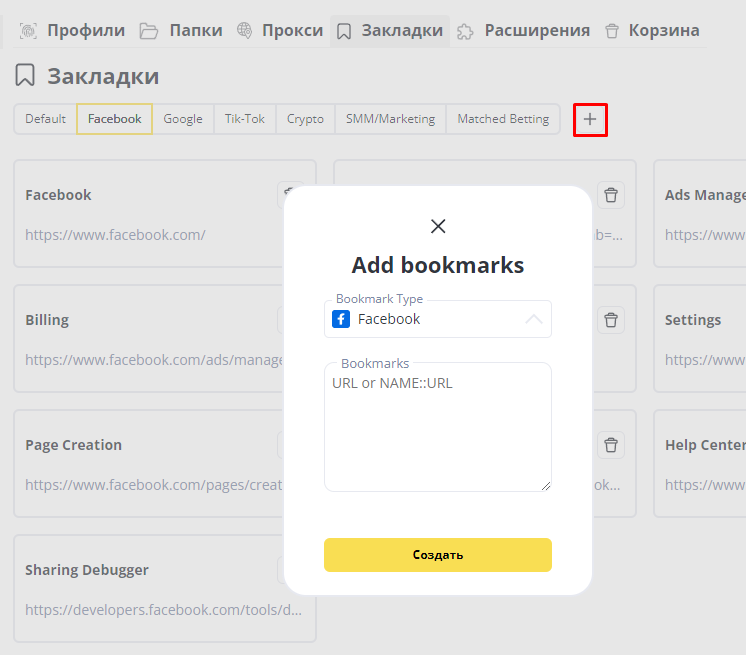Open the developers.facebook.com/tools URL
The width and height of the screenshot is (746, 655).
pyautogui.click(x=163, y=609)
